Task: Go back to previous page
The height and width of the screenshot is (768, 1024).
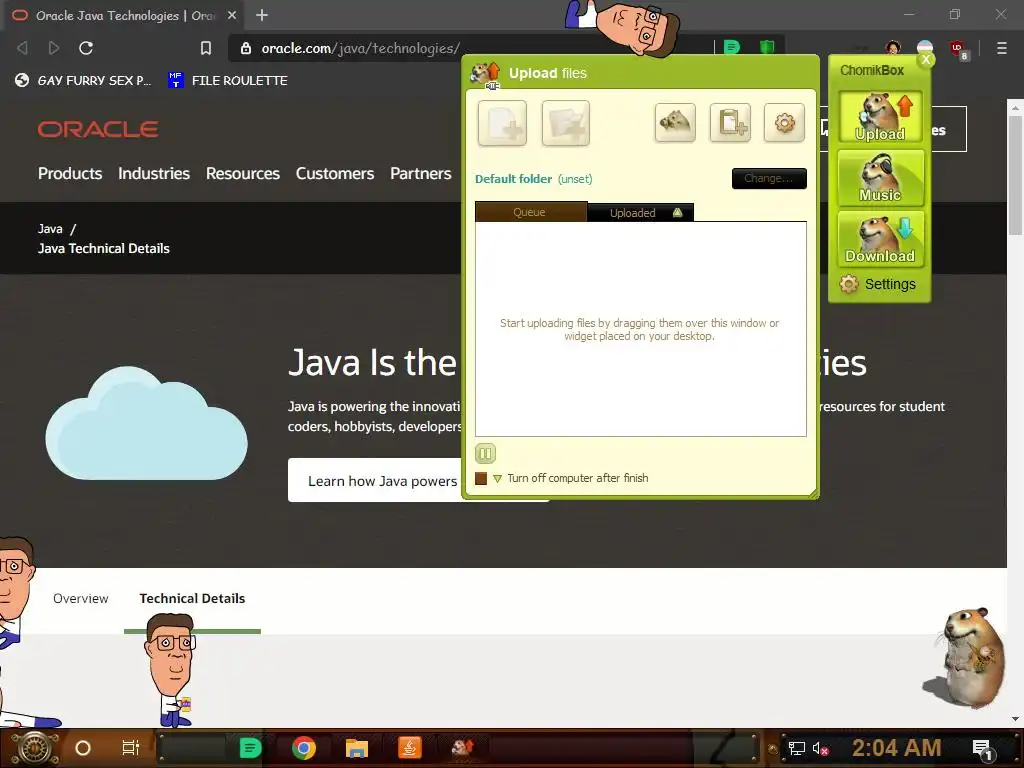Action: (x=22, y=48)
